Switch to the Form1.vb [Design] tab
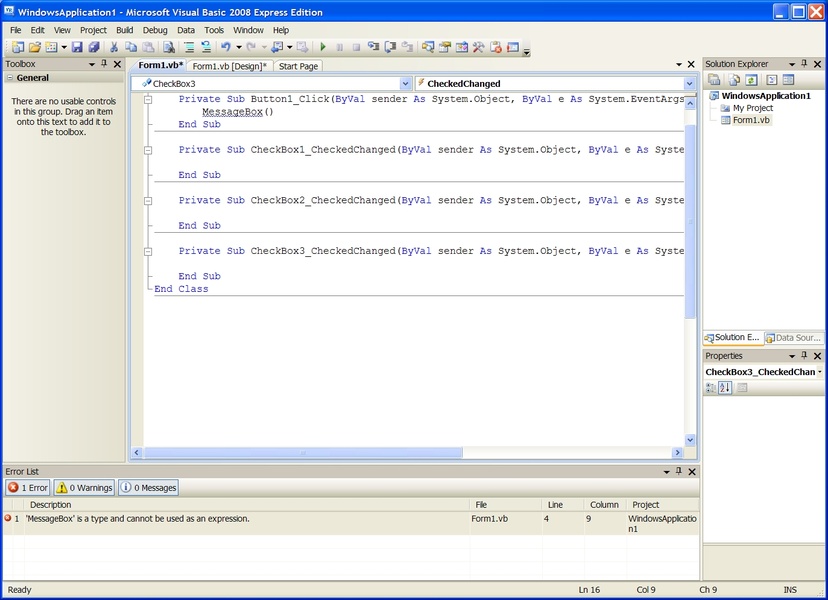The width and height of the screenshot is (828, 600). pos(230,66)
